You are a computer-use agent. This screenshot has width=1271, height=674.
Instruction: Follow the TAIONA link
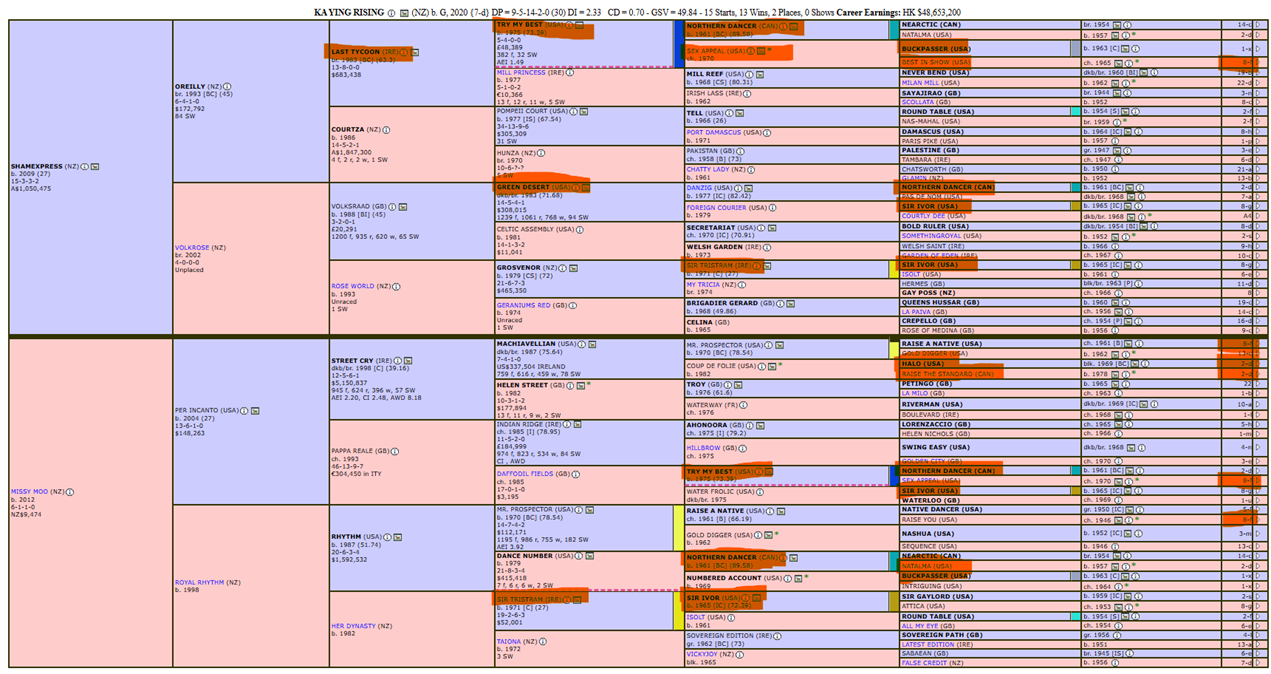508,641
